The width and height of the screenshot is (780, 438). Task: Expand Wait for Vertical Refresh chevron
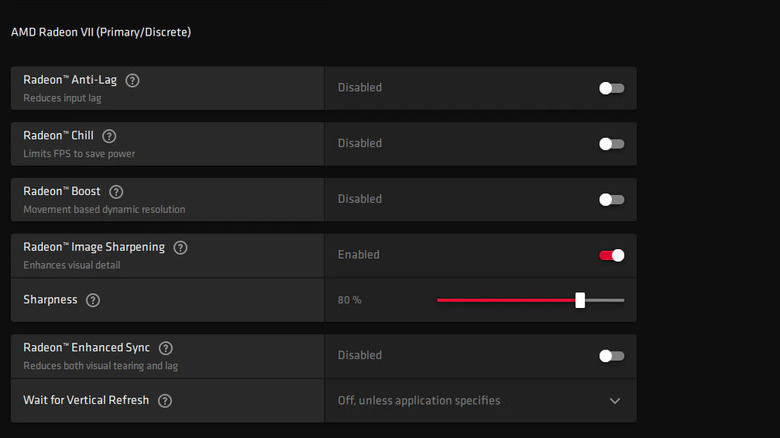615,401
